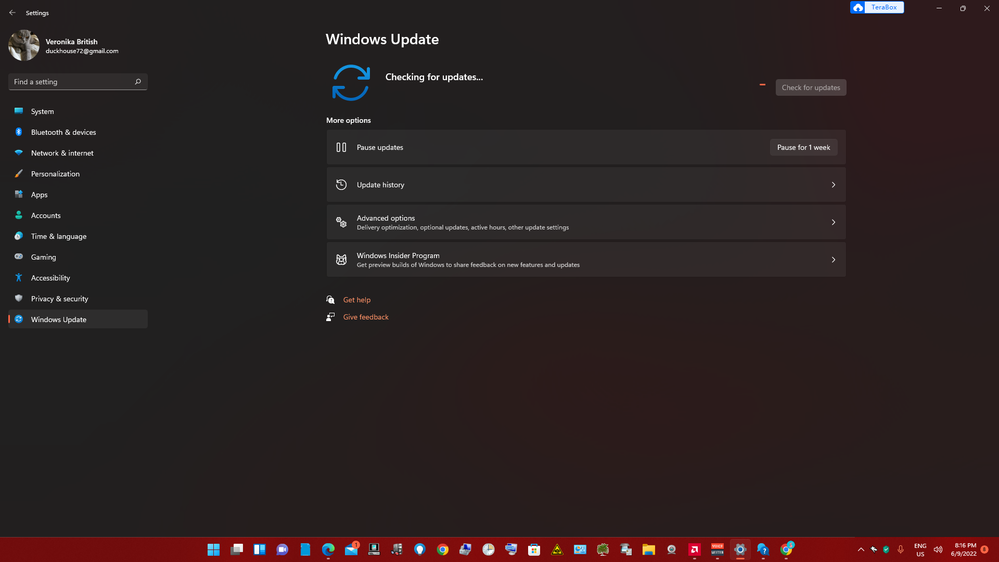Open Veronika British account profile picture
The width and height of the screenshot is (999, 562).
[x=24, y=45]
